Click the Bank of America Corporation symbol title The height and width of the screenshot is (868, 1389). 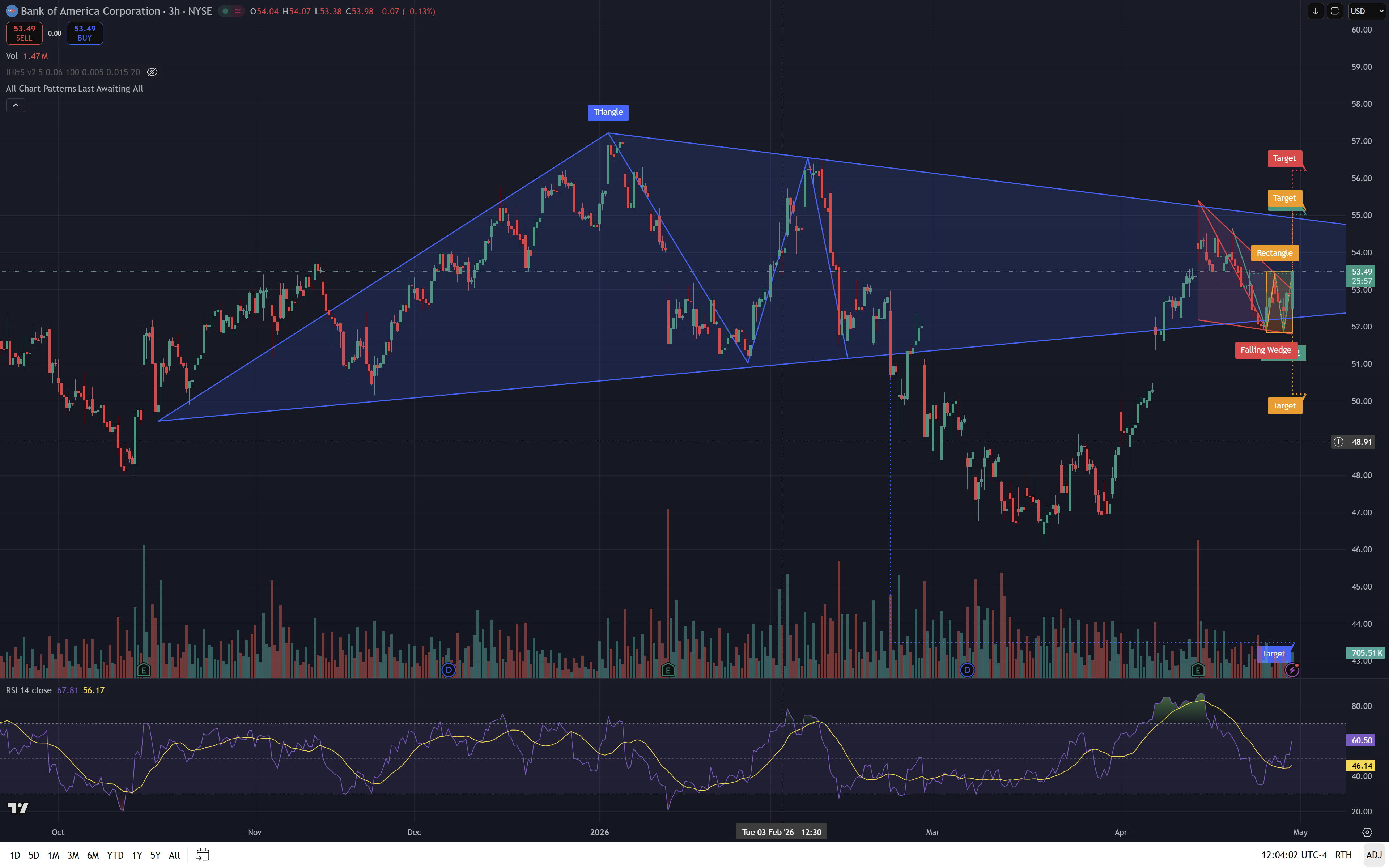91,12
